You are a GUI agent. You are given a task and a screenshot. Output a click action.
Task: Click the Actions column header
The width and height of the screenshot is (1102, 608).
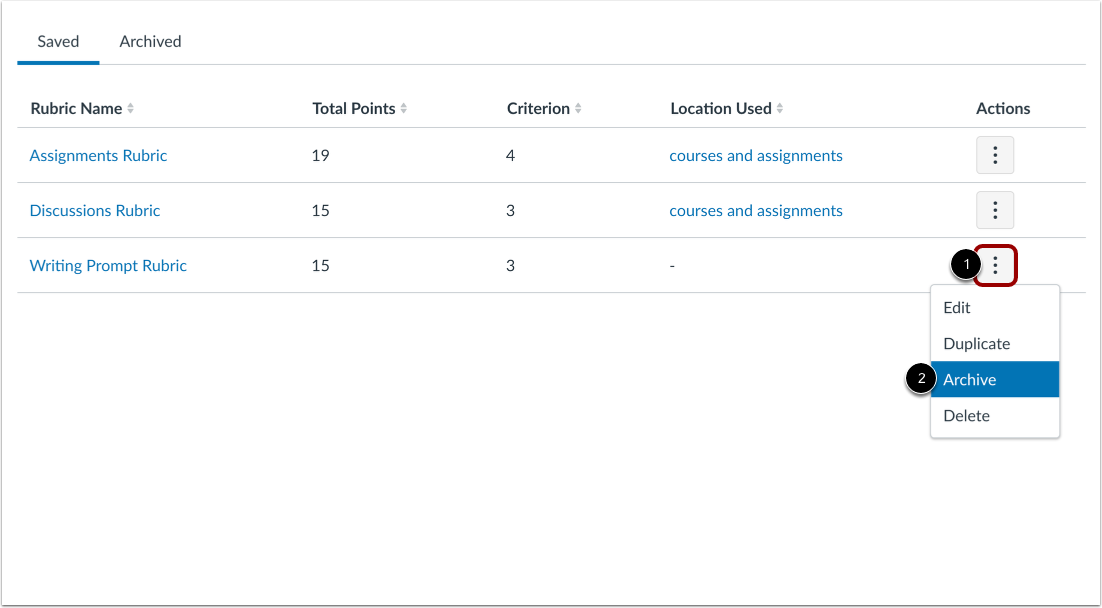1003,108
